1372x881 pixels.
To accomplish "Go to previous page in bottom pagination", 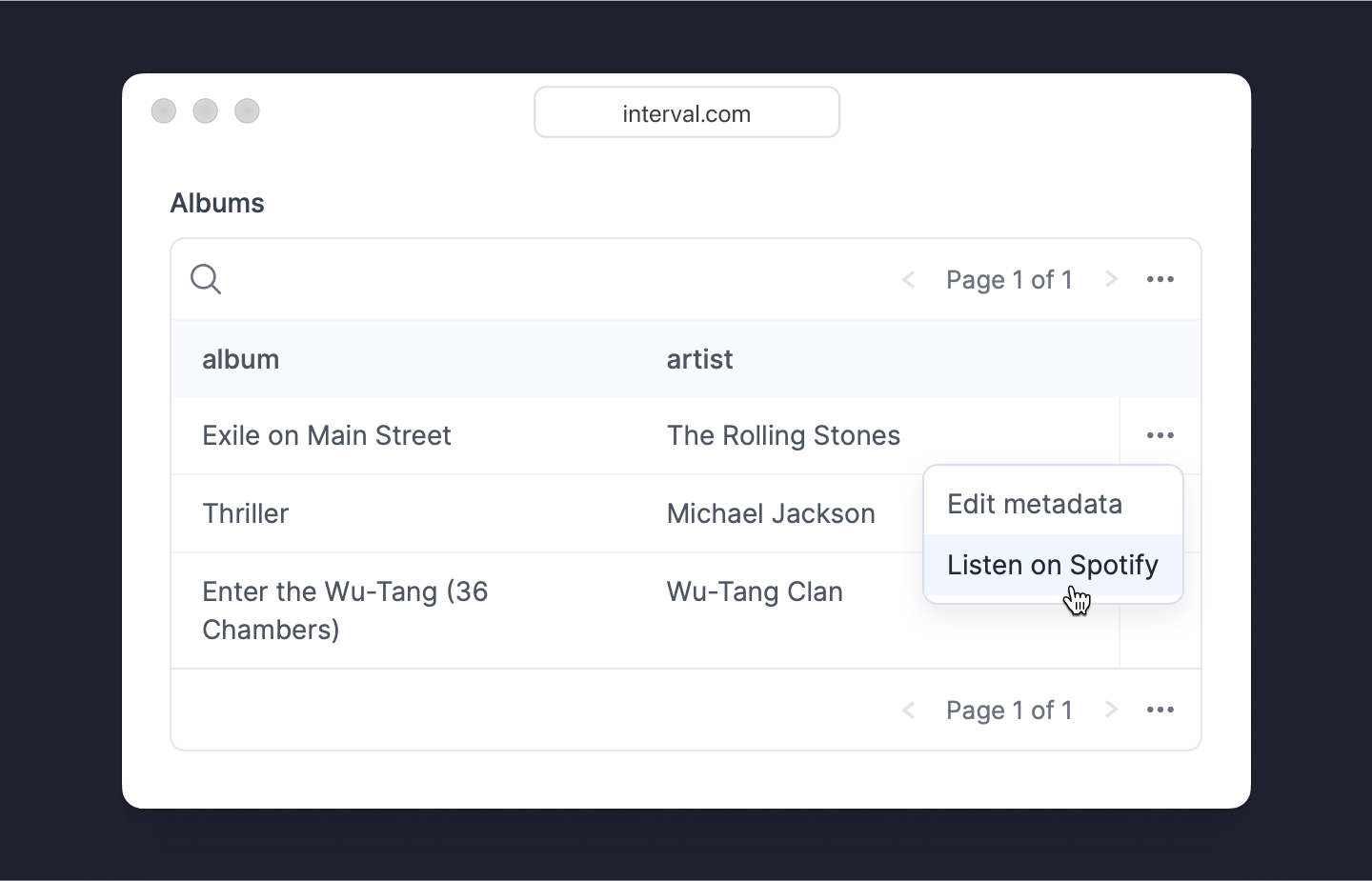I will pos(909,710).
